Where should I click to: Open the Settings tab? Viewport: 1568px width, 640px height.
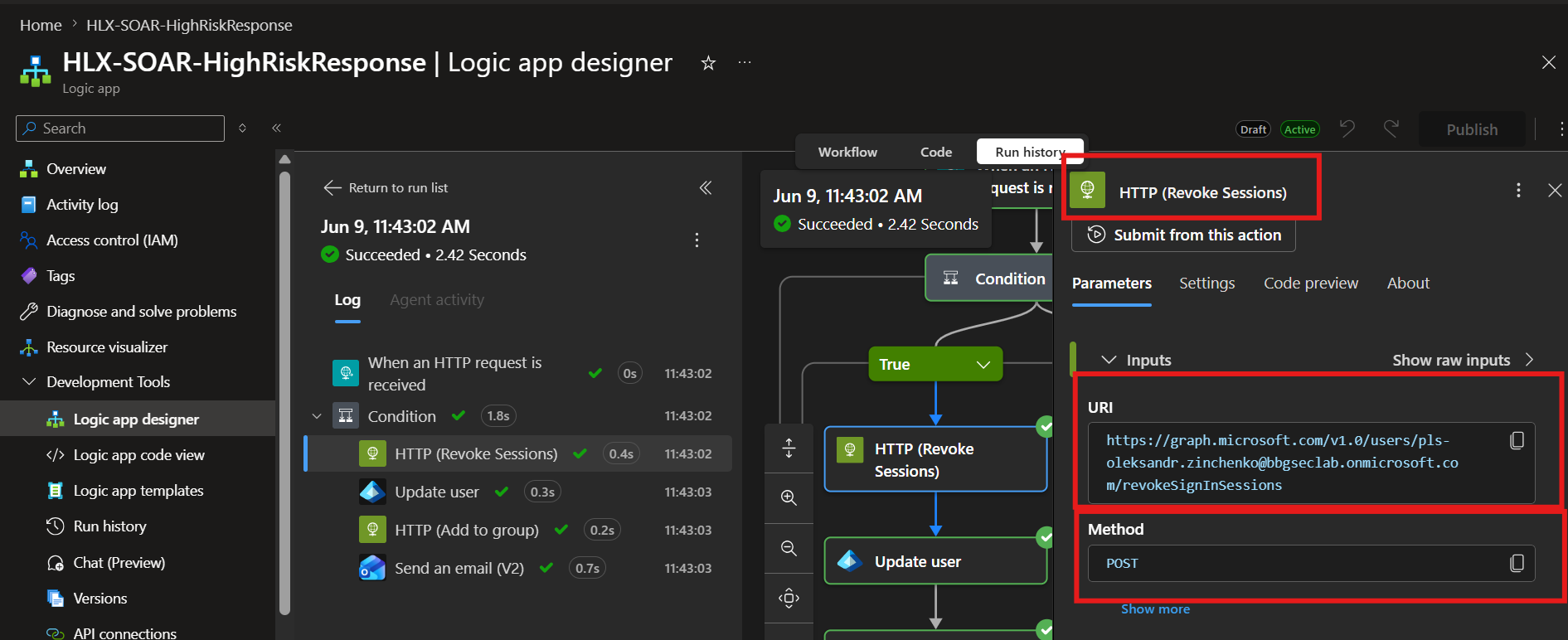point(1207,284)
